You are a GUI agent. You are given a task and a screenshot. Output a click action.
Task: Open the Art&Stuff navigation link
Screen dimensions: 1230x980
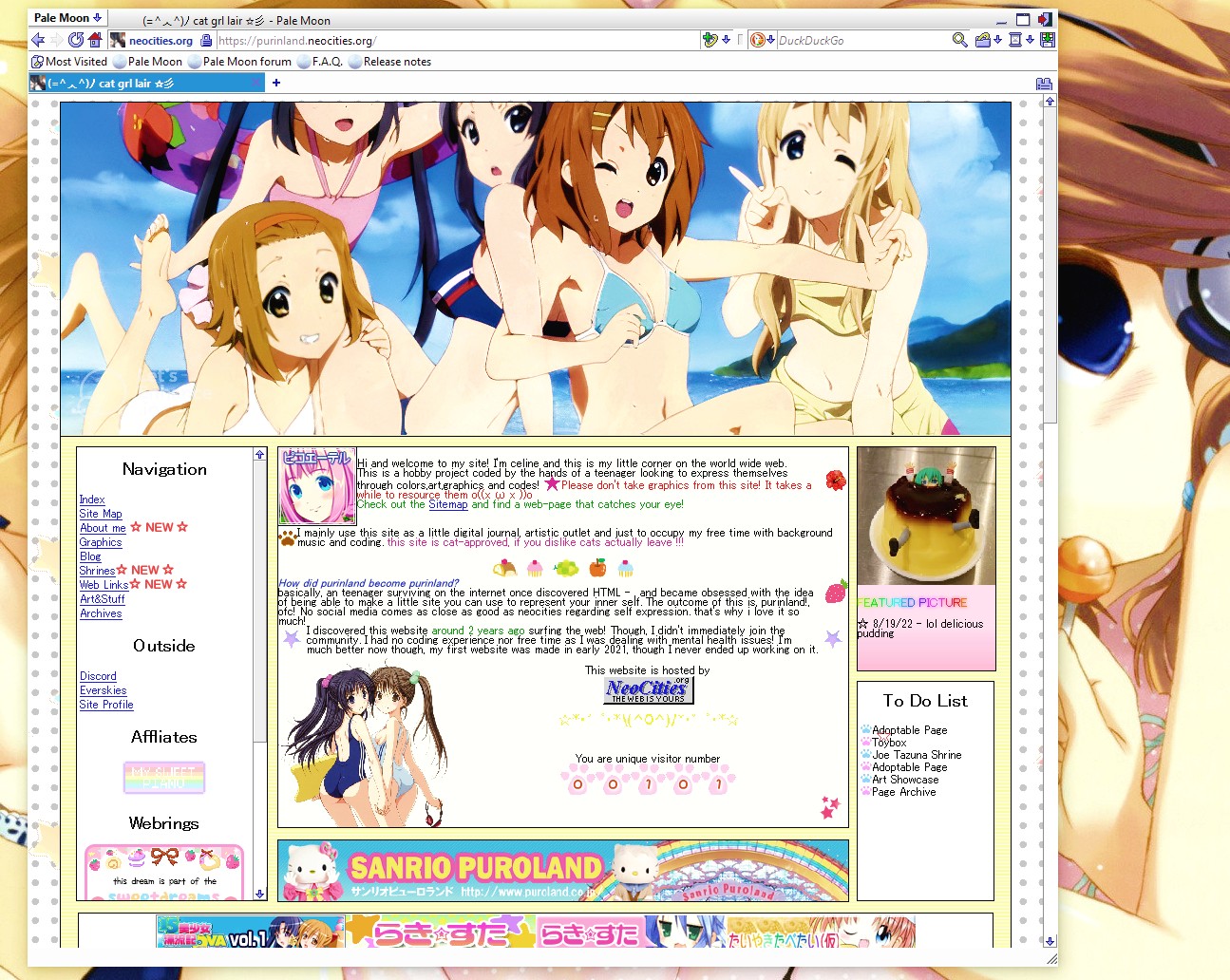(x=103, y=599)
